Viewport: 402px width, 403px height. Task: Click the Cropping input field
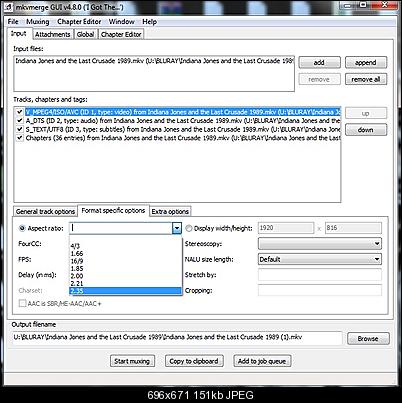click(320, 290)
